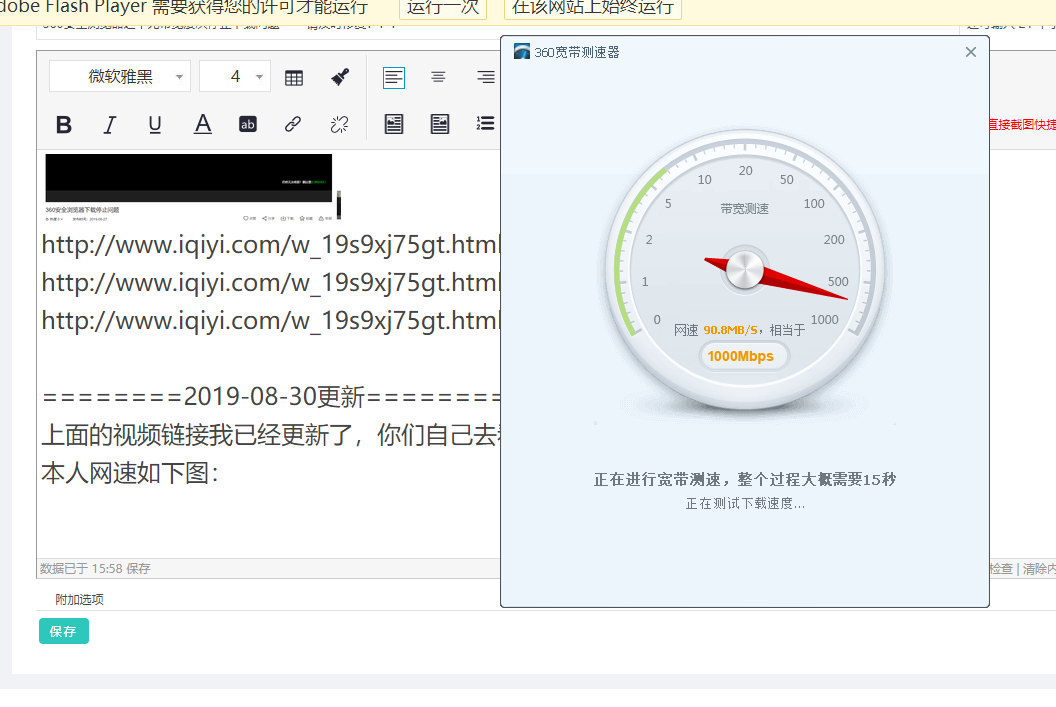
Task: Align text left
Action: click(x=394, y=77)
